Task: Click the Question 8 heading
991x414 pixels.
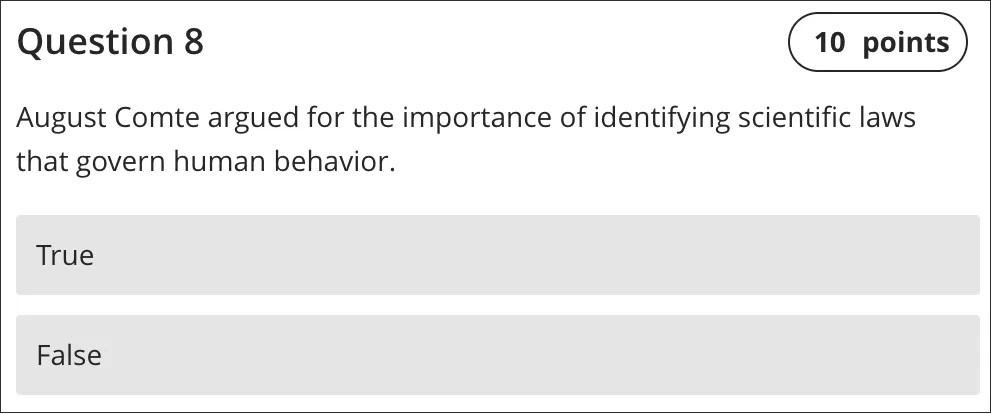Action: pos(110,42)
